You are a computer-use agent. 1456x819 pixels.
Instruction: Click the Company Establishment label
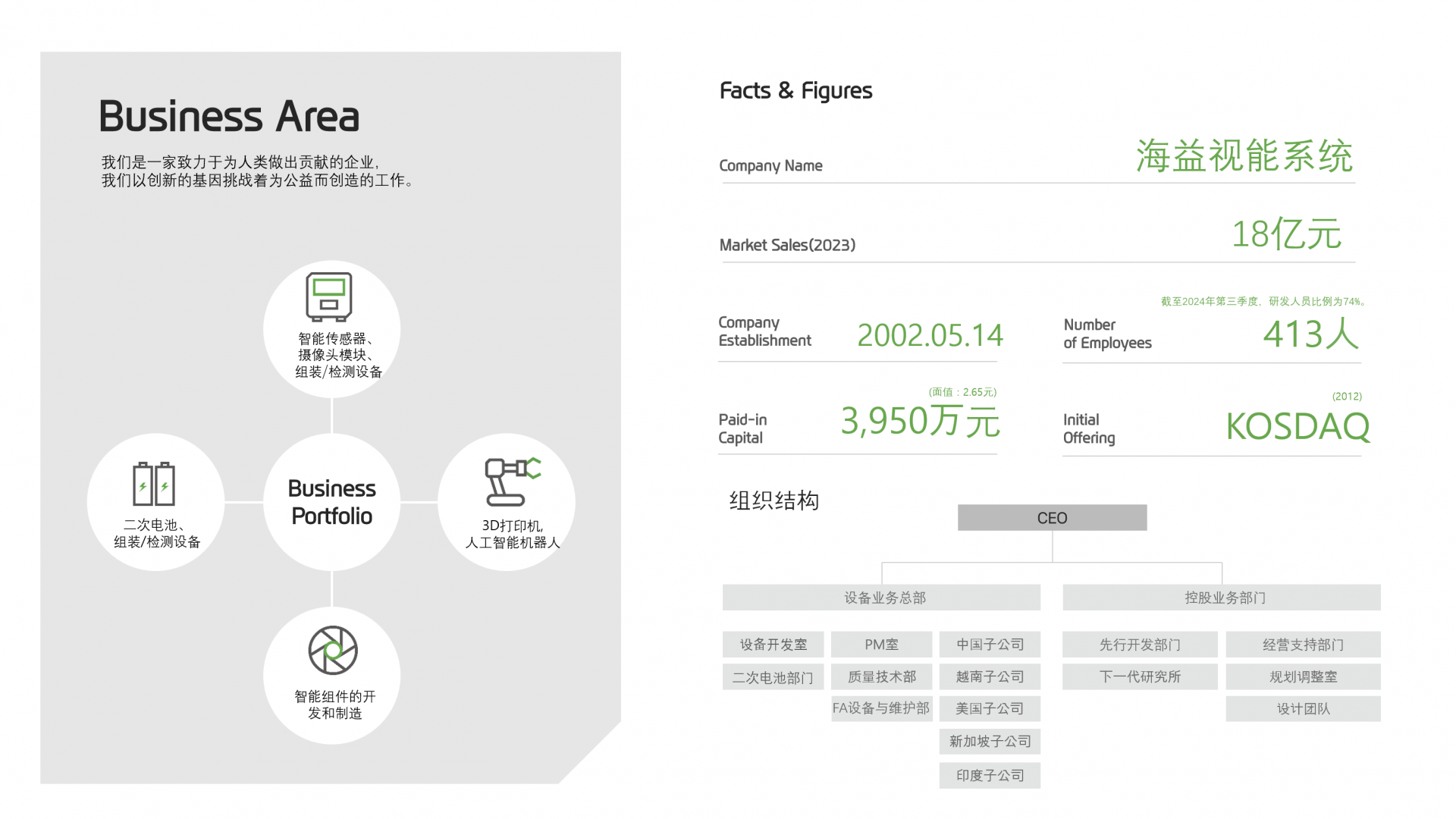(x=764, y=331)
